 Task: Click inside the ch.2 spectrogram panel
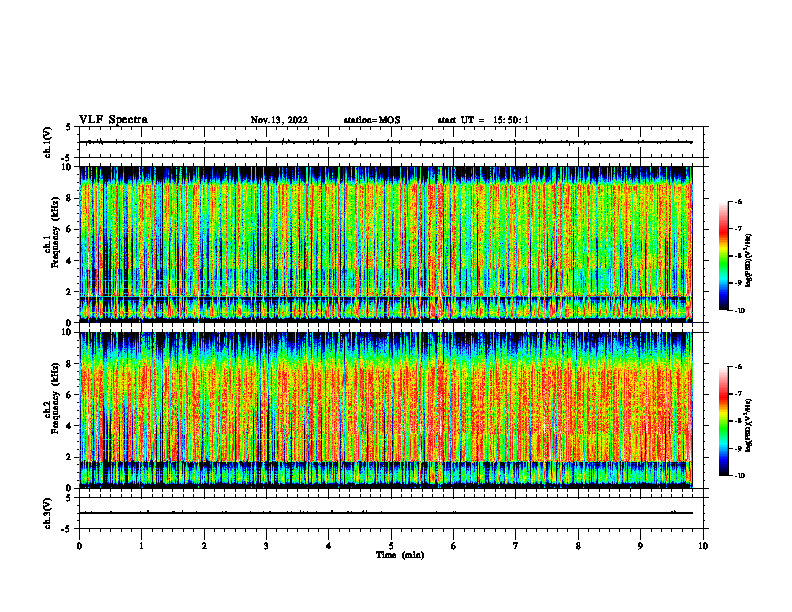click(x=386, y=410)
